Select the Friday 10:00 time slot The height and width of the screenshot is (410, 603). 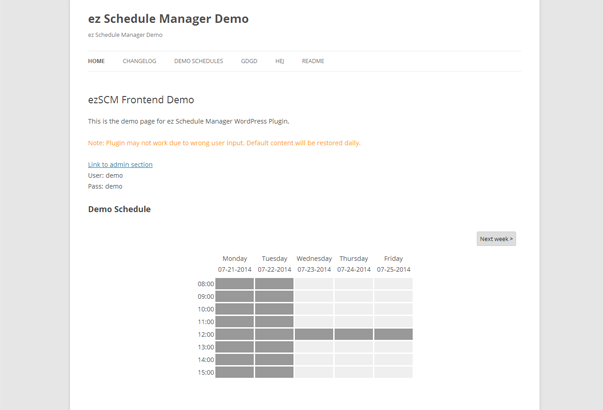click(393, 309)
